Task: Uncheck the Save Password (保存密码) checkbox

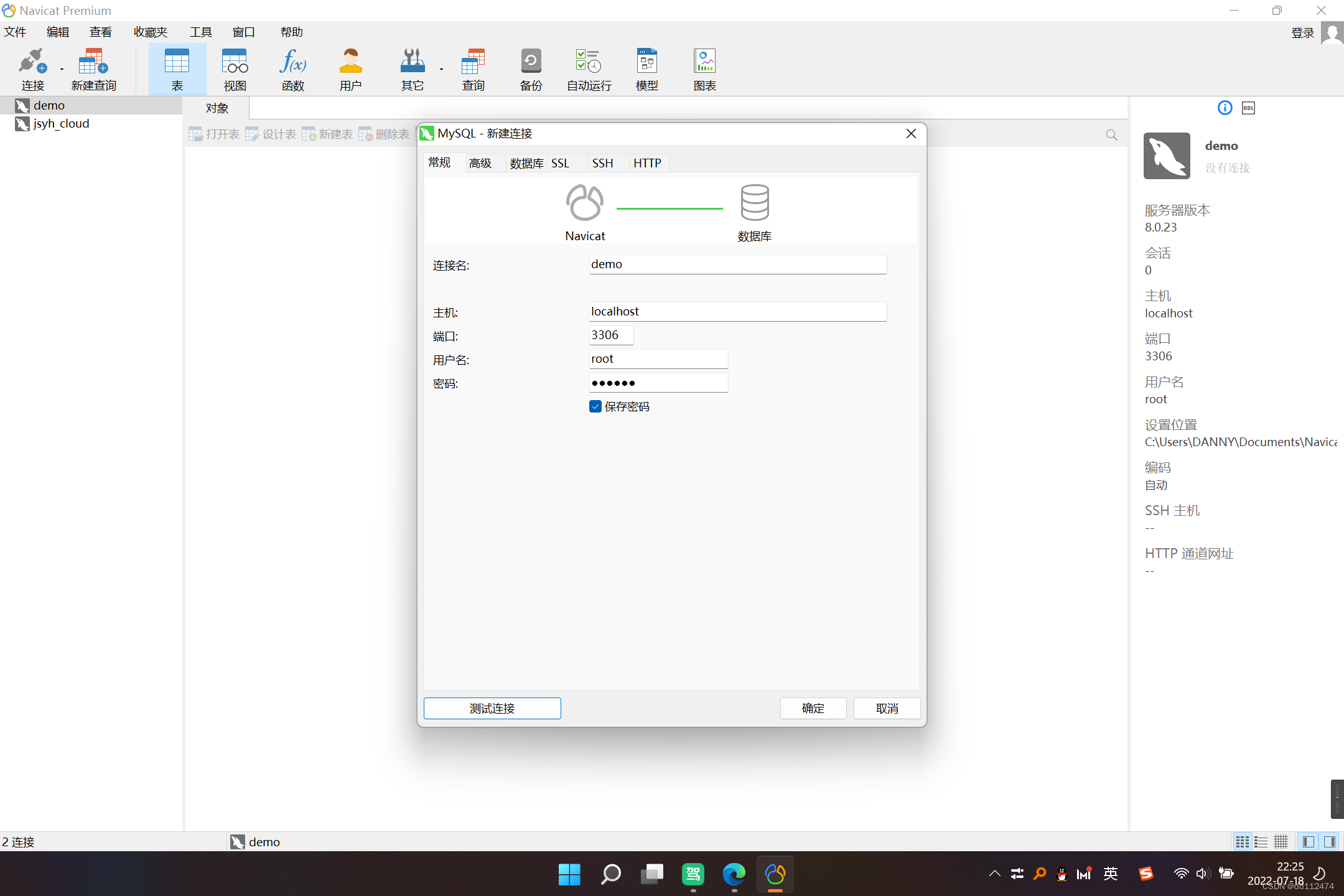Action: (595, 407)
